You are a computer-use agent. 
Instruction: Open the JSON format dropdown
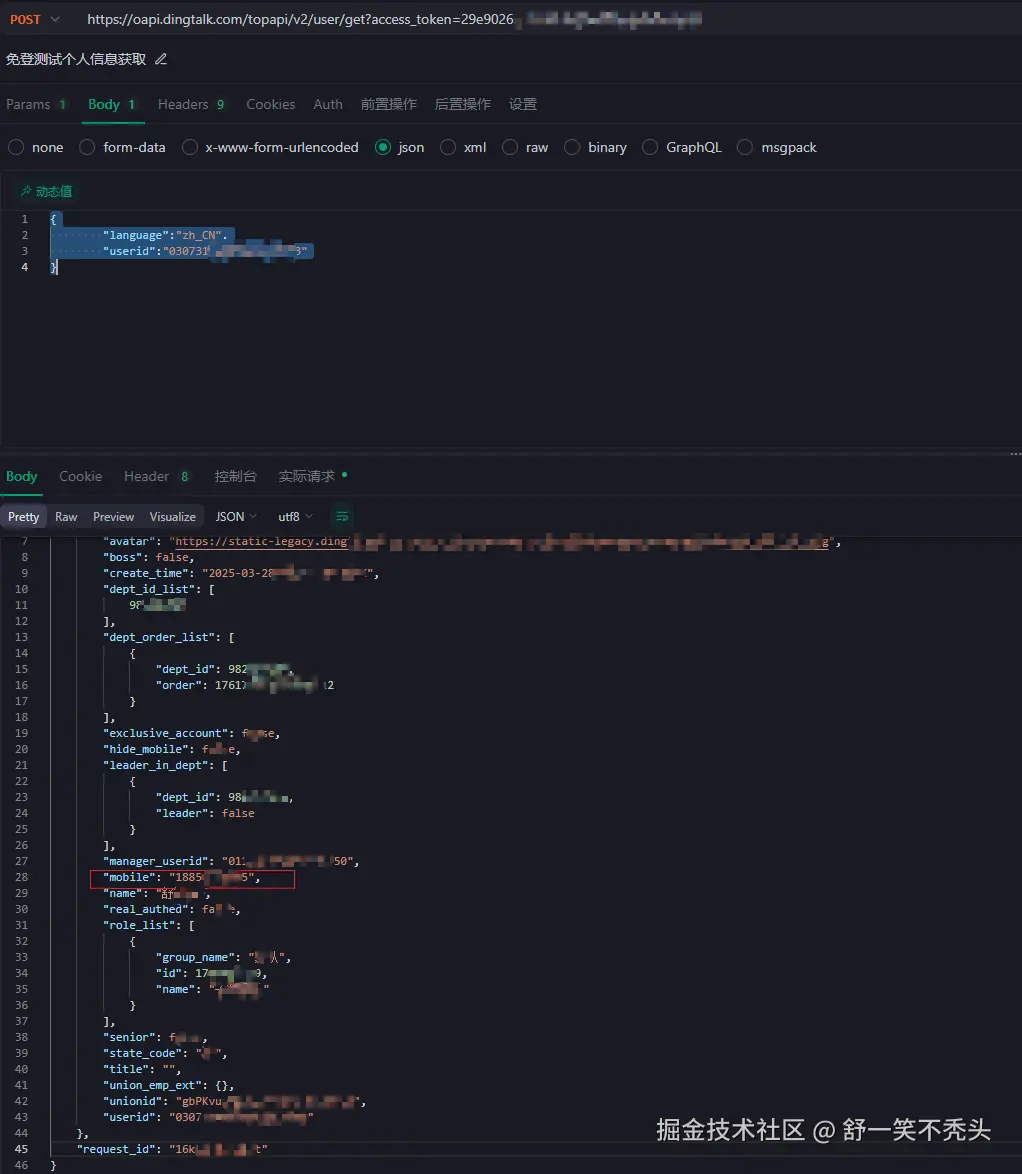click(x=236, y=517)
